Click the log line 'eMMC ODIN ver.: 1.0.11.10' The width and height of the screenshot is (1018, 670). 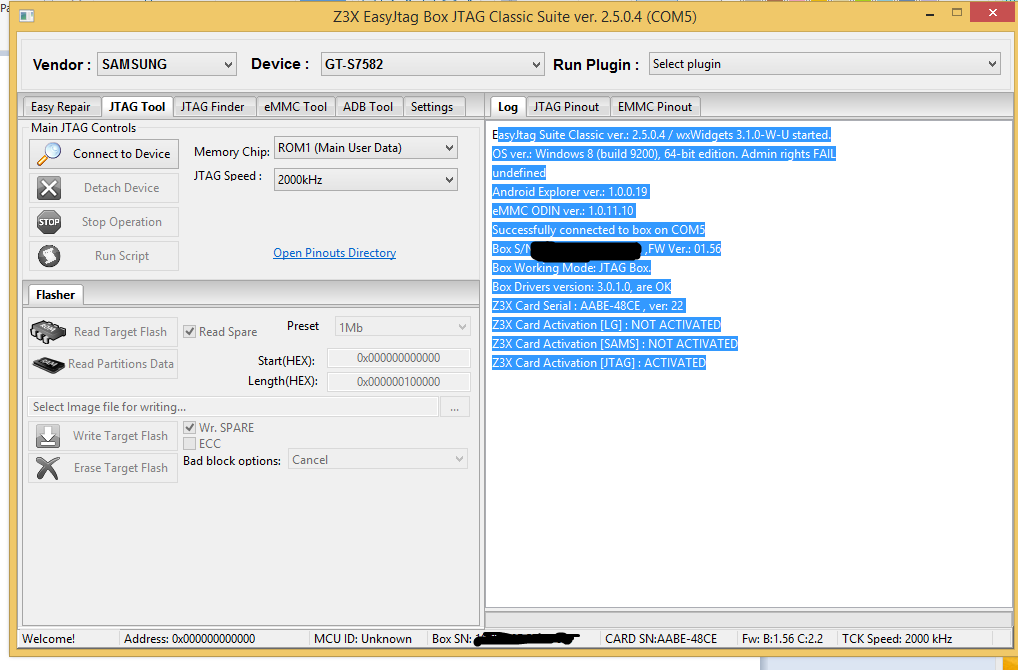563,210
